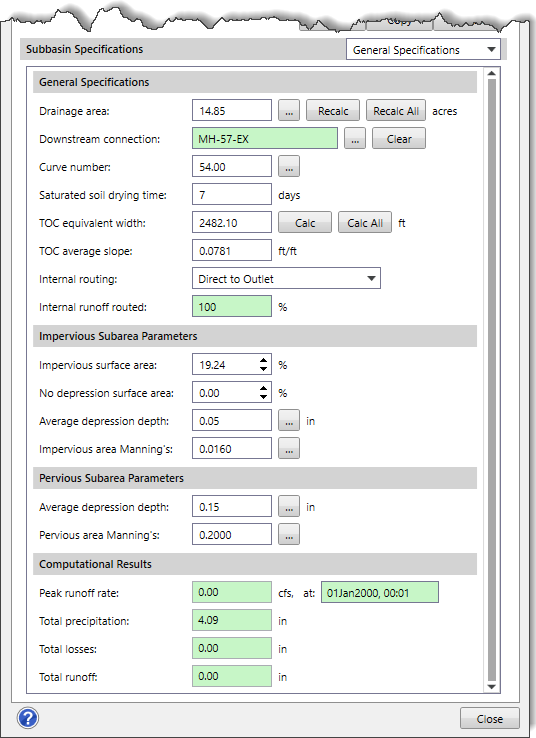
Task: Click the Drainage area input field
Action: [232, 111]
